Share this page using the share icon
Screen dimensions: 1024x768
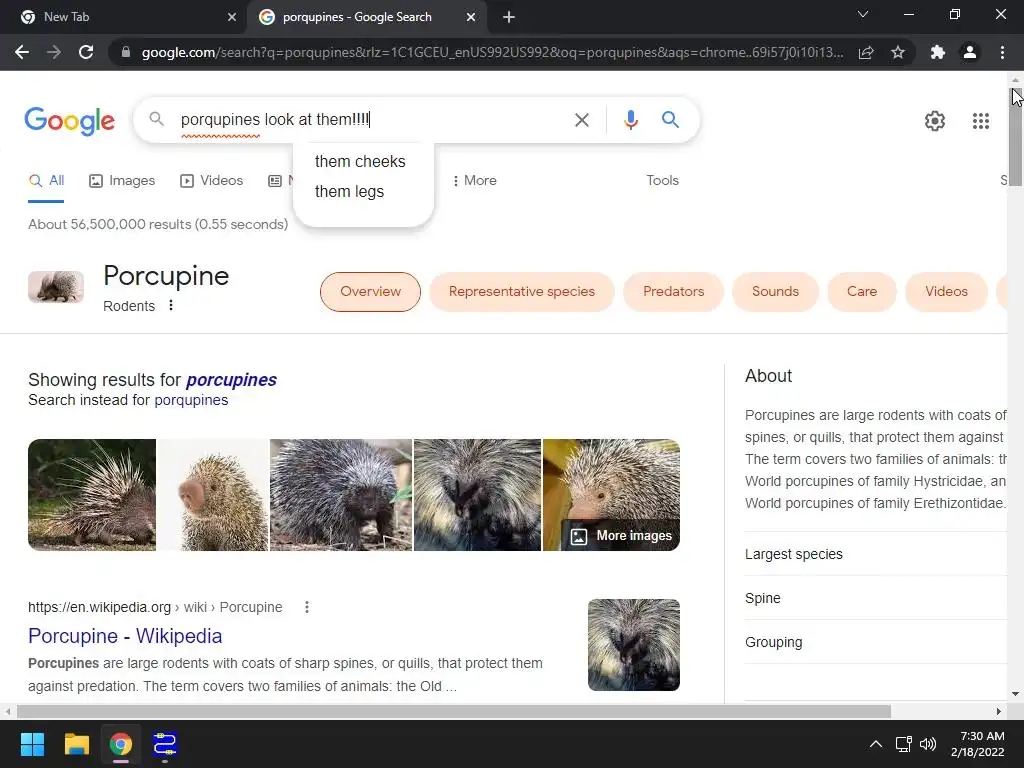pyautogui.click(x=866, y=52)
